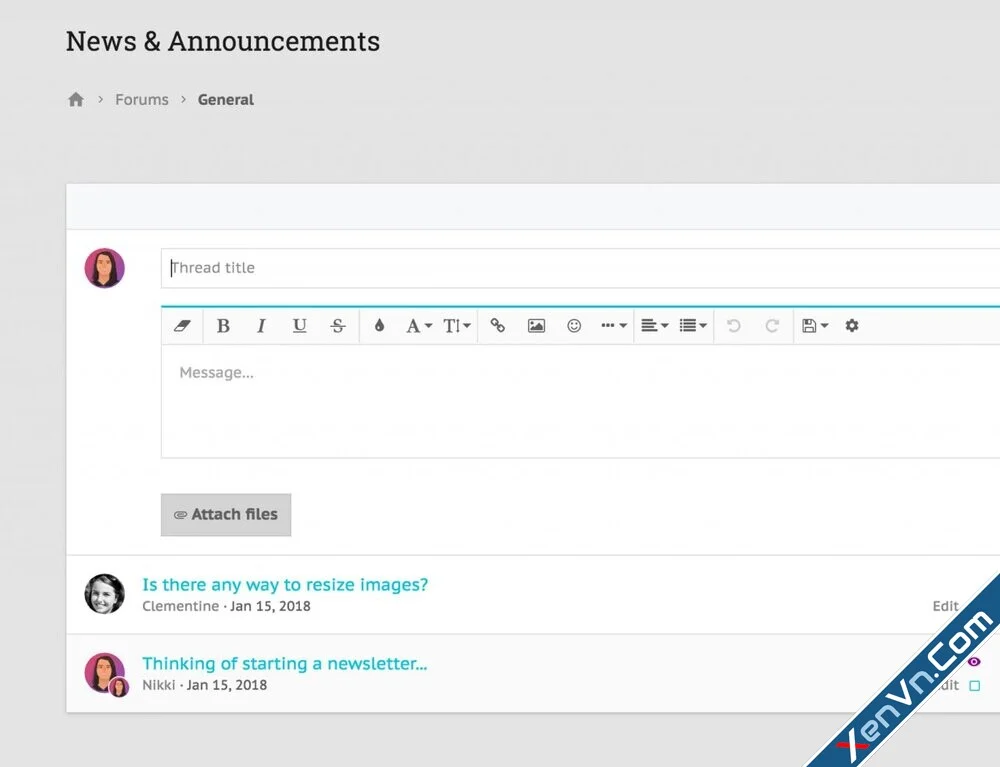Tick the checkbox on the newsletter thread
The width and height of the screenshot is (1000, 767).
click(974, 686)
